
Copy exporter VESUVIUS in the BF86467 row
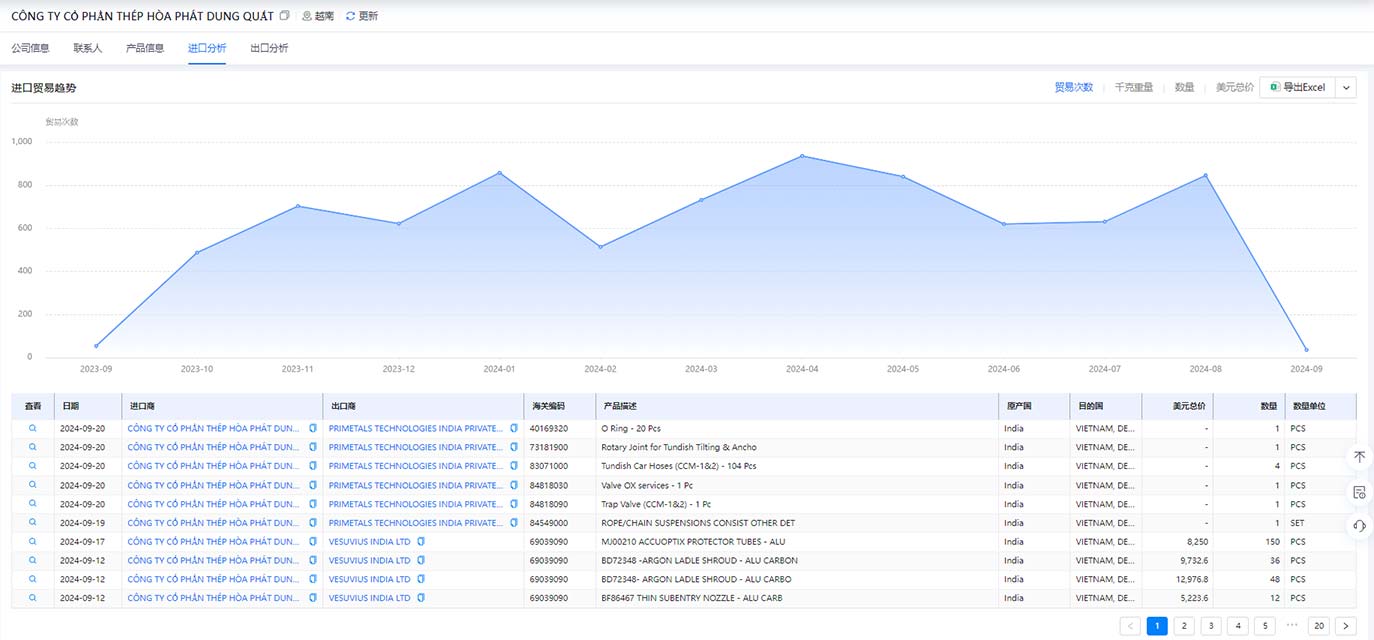tap(421, 598)
